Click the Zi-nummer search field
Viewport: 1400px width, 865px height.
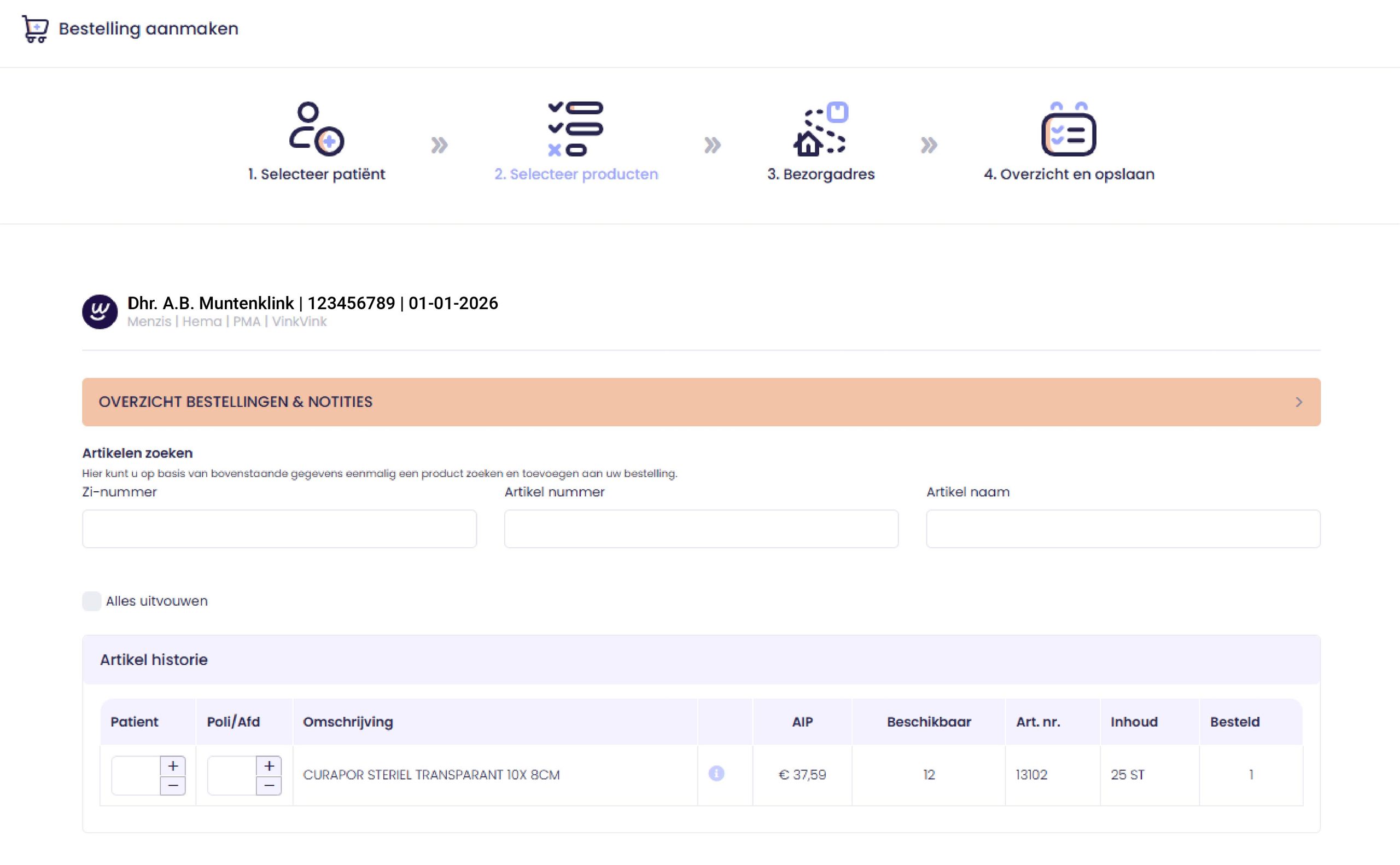pyautogui.click(x=279, y=529)
